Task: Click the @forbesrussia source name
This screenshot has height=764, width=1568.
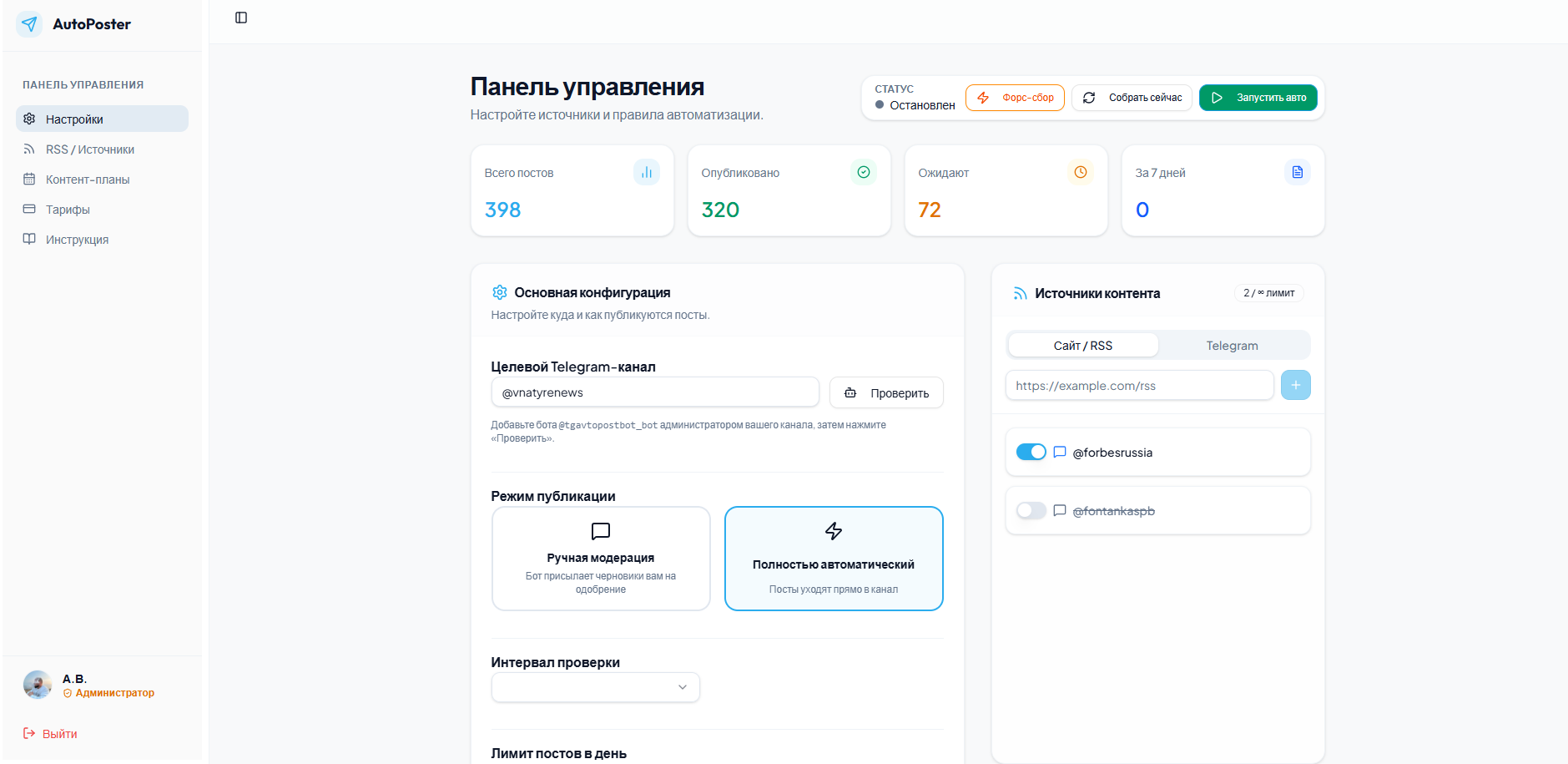Action: click(x=1112, y=453)
